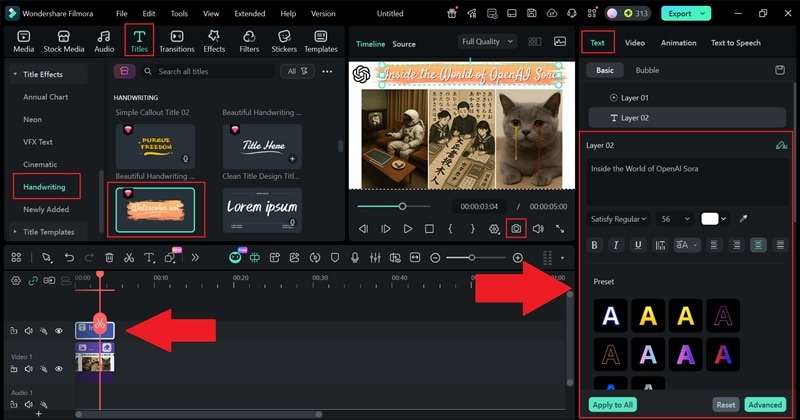Viewport: 800px width, 420px height.
Task: Click the Add Text T icon in timeline toolbar
Action: click(x=149, y=258)
